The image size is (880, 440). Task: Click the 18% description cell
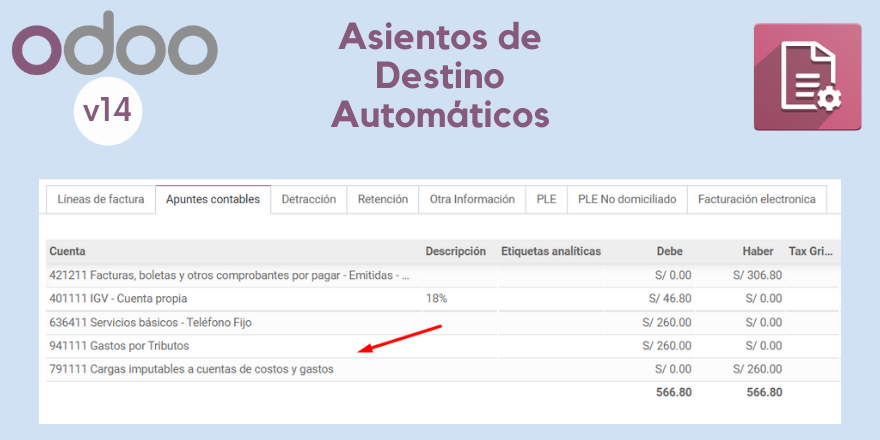(x=436, y=299)
